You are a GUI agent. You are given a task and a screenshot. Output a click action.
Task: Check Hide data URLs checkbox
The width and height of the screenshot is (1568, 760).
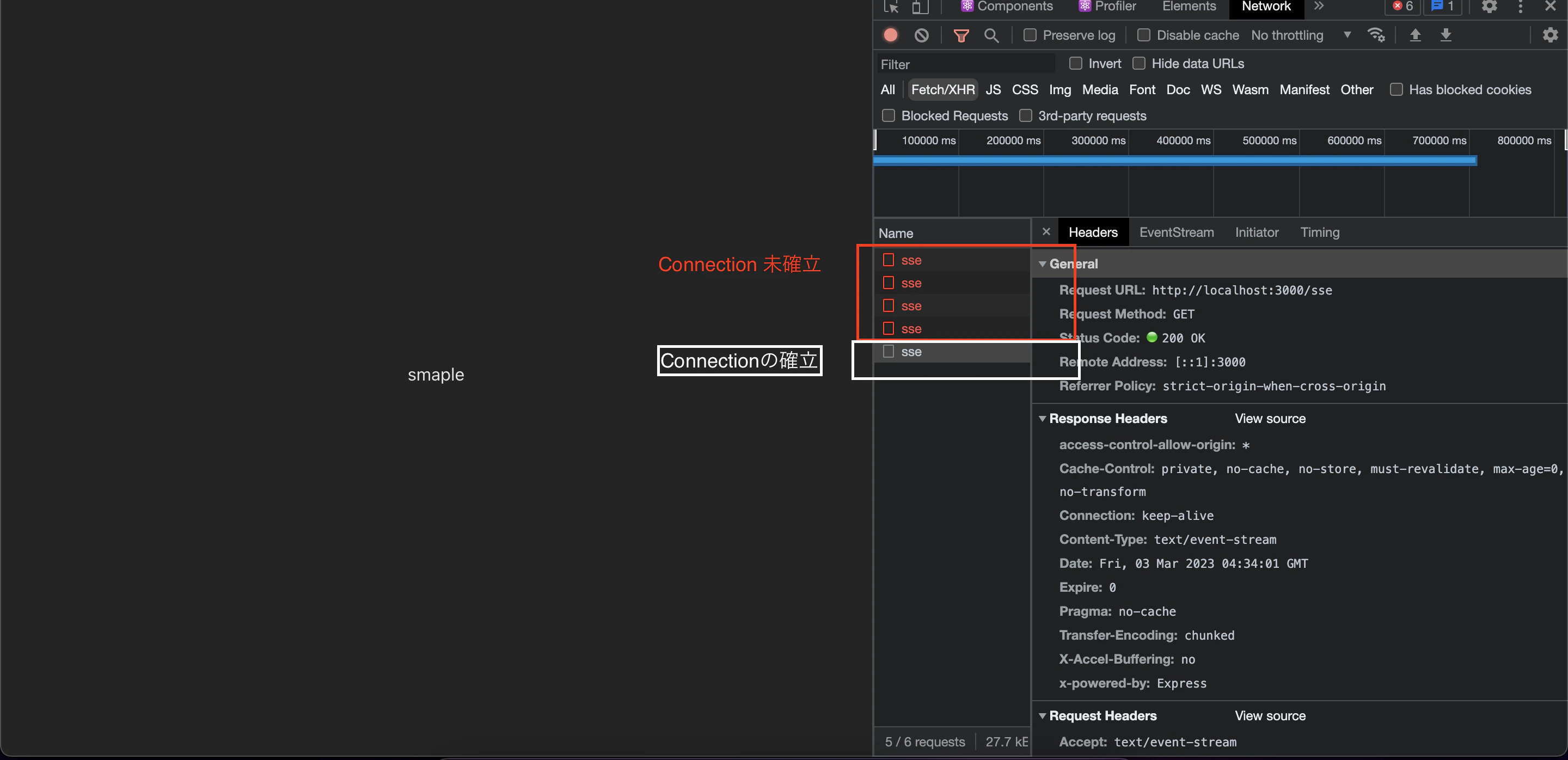(x=1139, y=63)
